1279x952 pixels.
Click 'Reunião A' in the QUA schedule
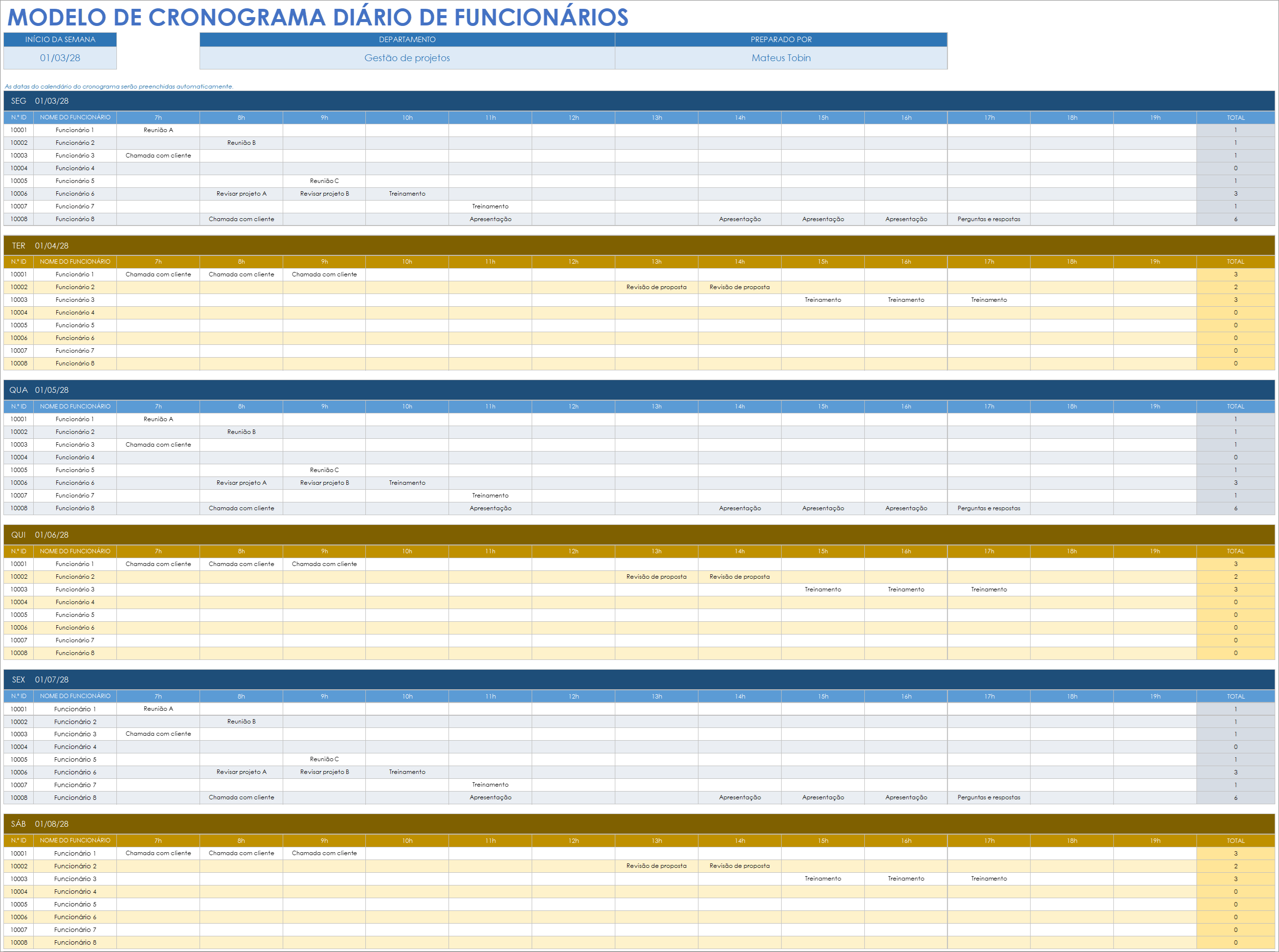158,420
